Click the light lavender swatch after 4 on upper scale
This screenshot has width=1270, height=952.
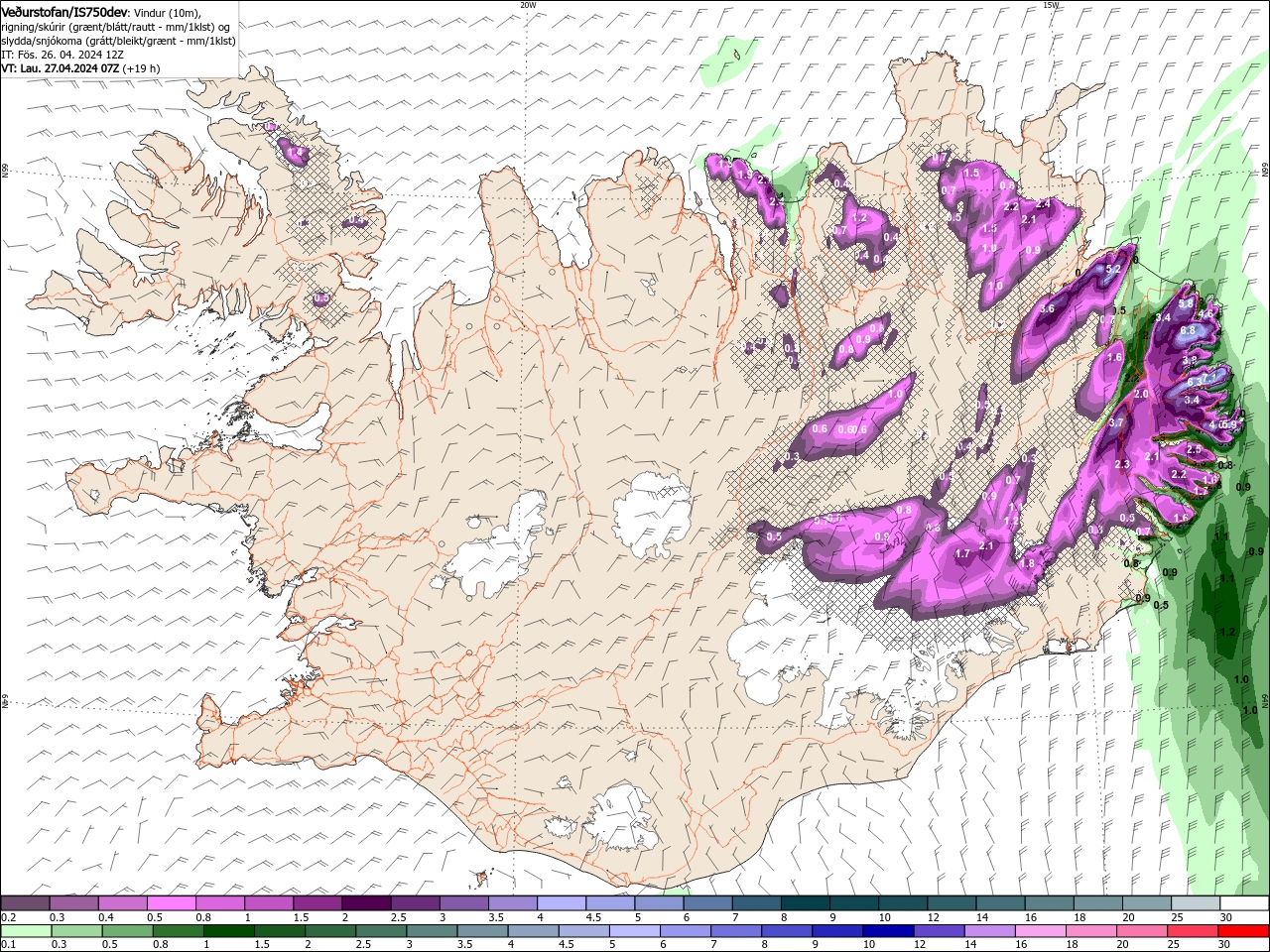(x=562, y=903)
